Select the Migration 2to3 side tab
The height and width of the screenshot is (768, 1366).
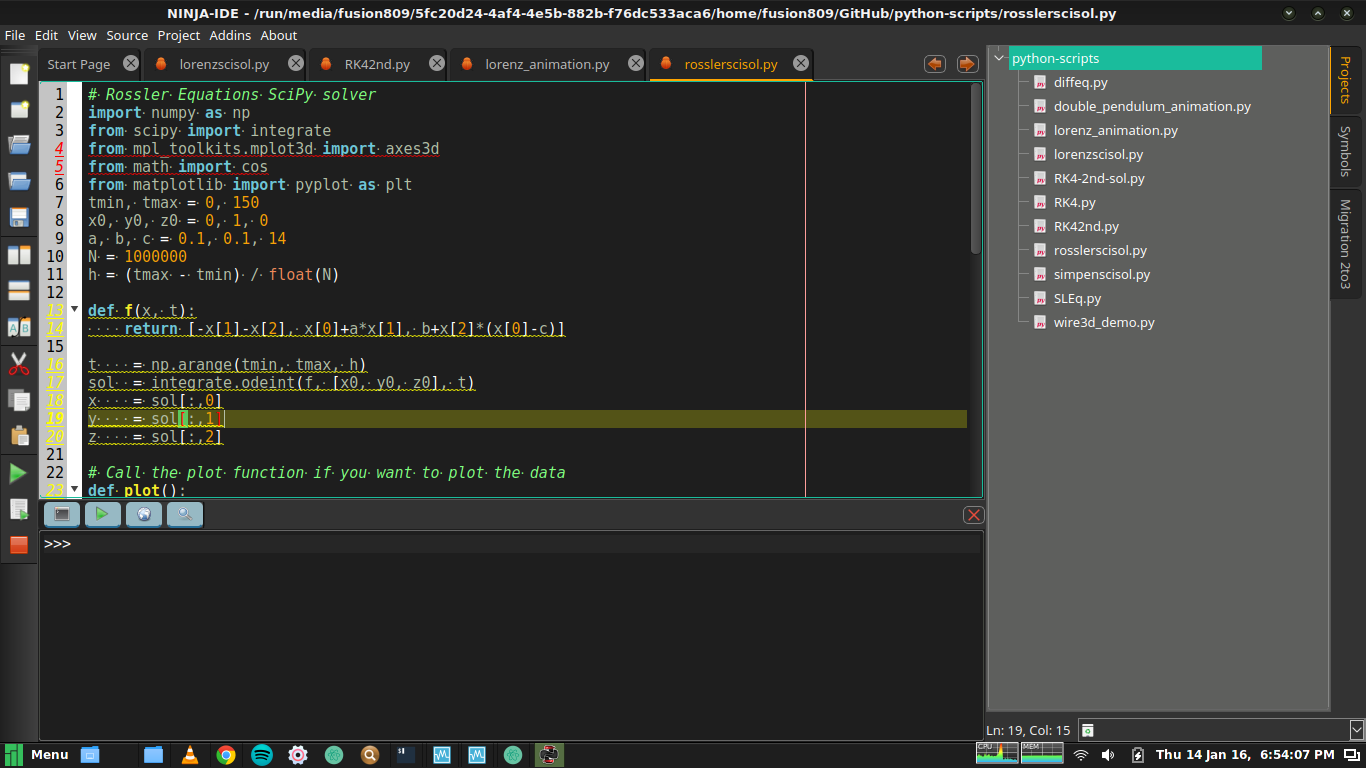(1347, 244)
